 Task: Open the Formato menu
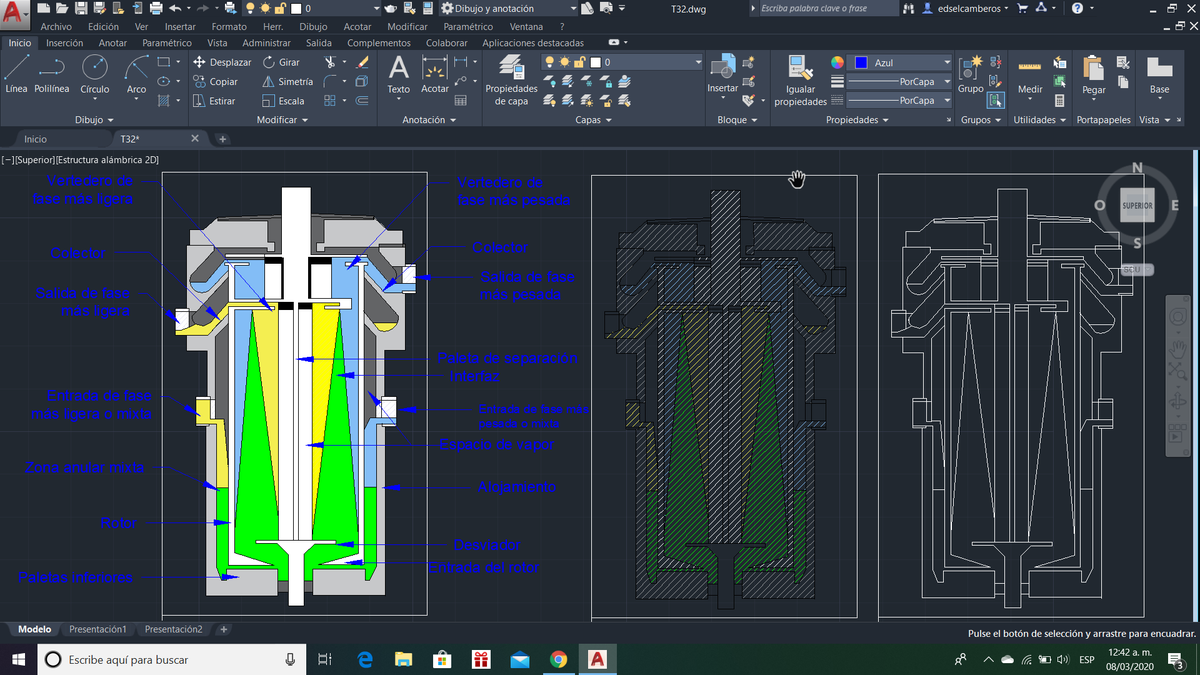point(229,26)
